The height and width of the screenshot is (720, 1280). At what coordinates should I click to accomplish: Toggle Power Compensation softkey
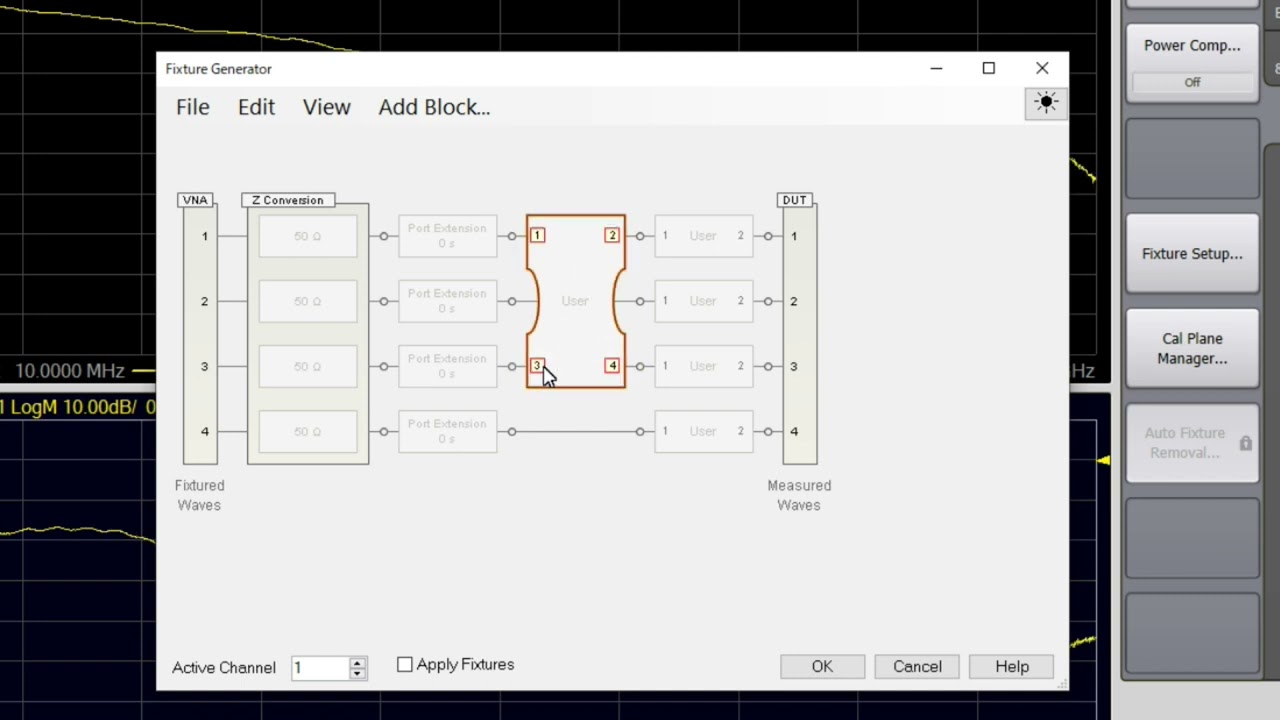click(1192, 62)
